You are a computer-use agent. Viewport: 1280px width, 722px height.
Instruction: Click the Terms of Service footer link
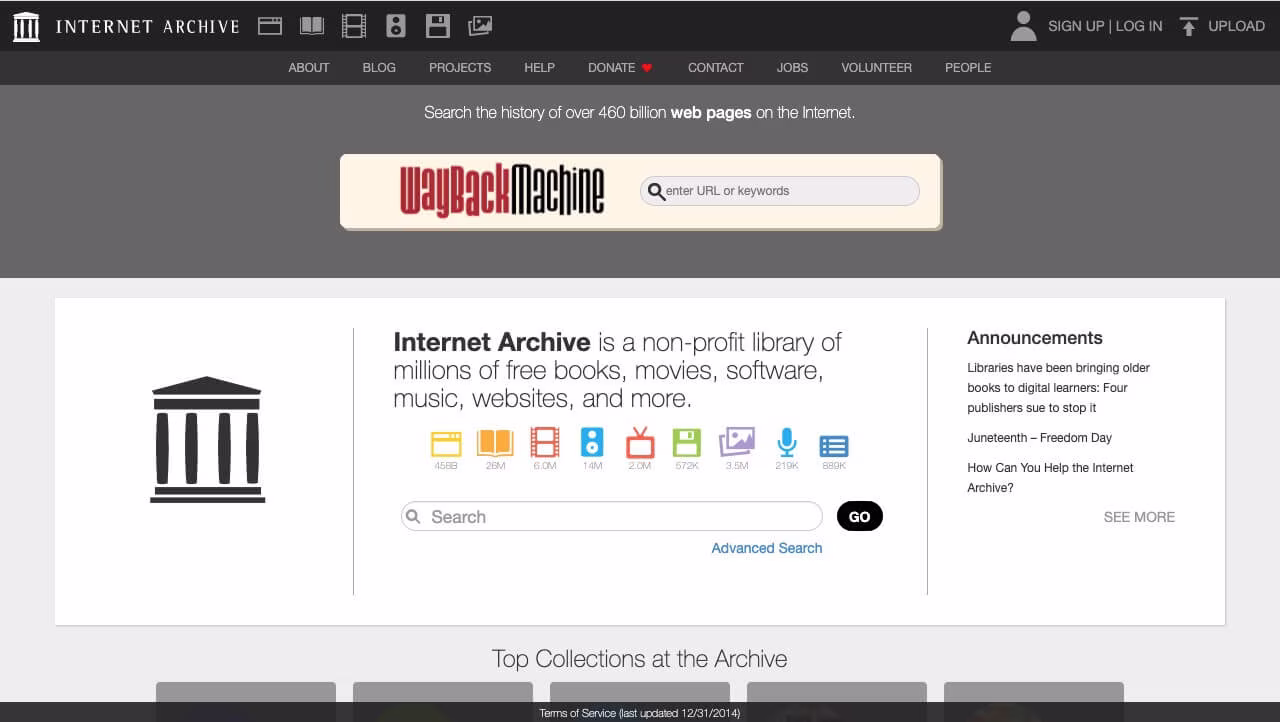(640, 713)
